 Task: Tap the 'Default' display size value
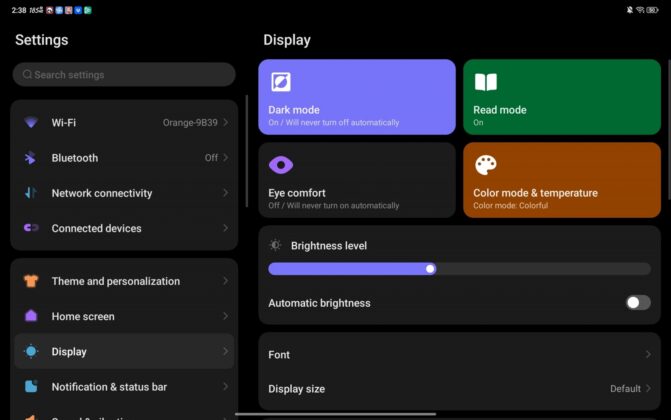point(625,389)
